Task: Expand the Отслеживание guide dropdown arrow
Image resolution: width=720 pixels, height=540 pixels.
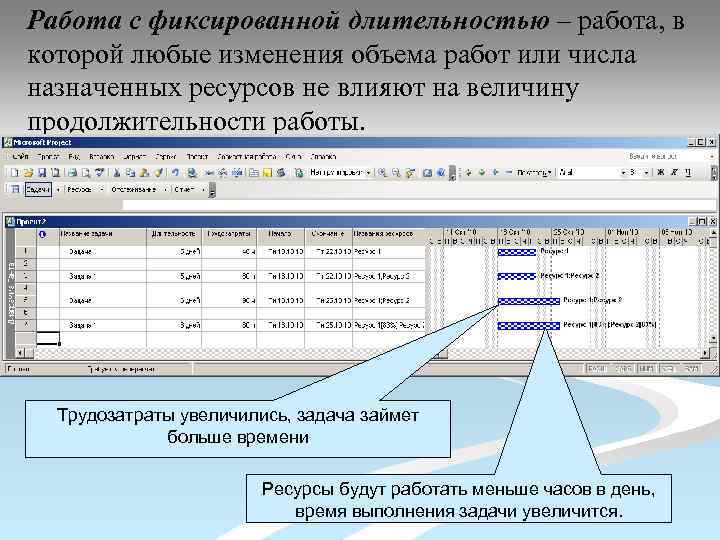Action: click(165, 189)
